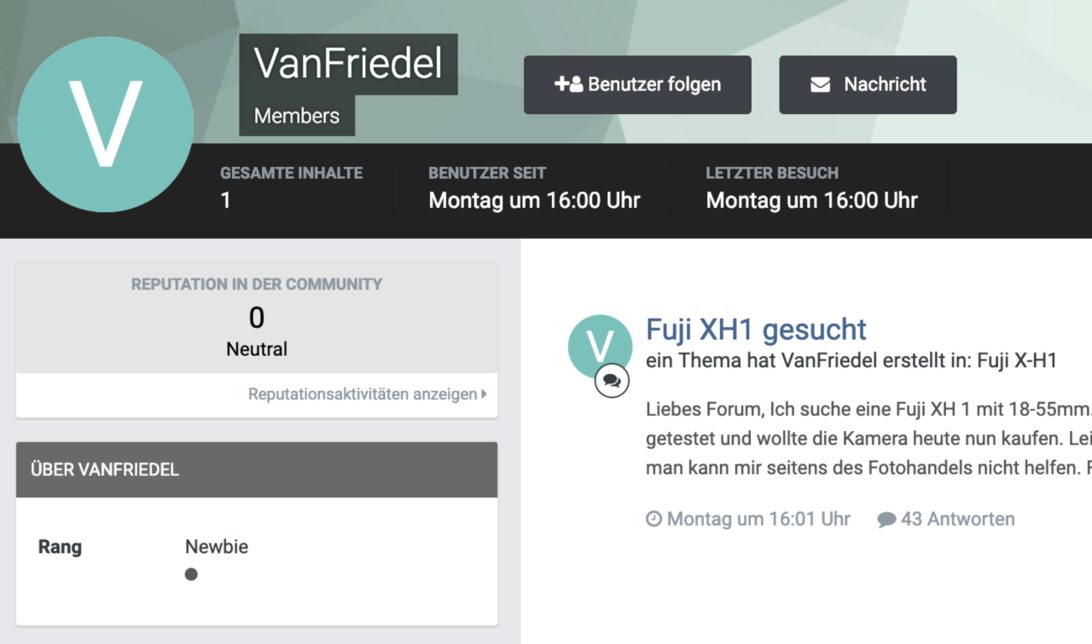The image size is (1092, 644).
Task: Open the 43 Antworten replies link
Action: pos(957,519)
